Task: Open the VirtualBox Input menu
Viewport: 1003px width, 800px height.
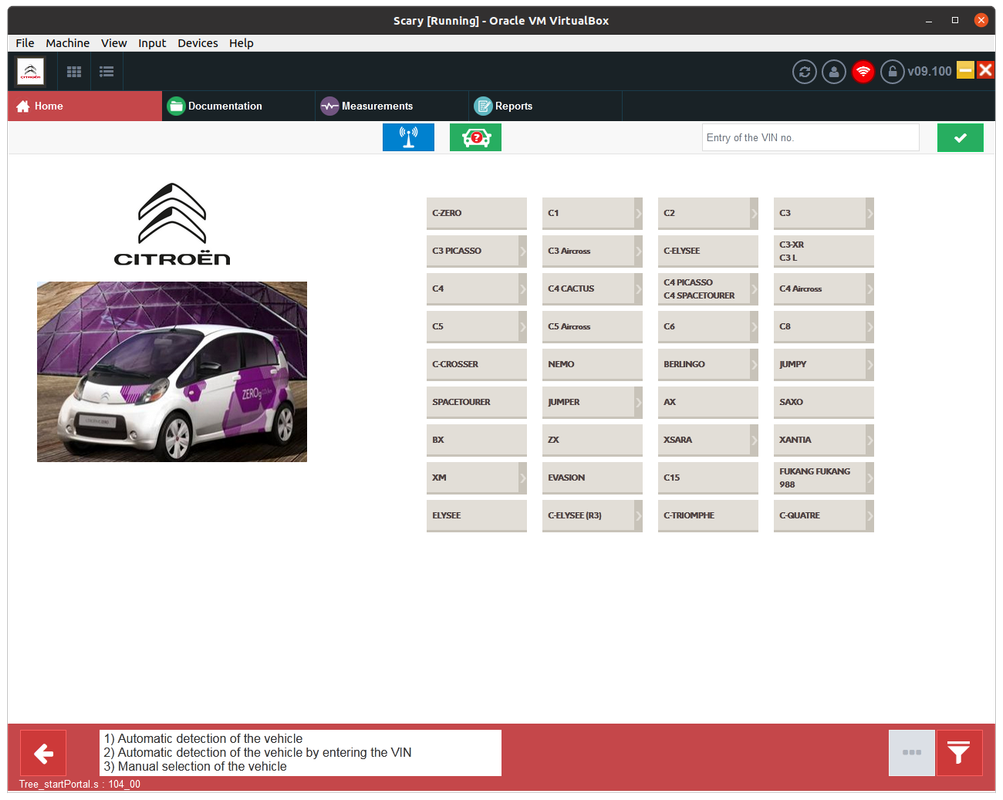Action: 152,43
